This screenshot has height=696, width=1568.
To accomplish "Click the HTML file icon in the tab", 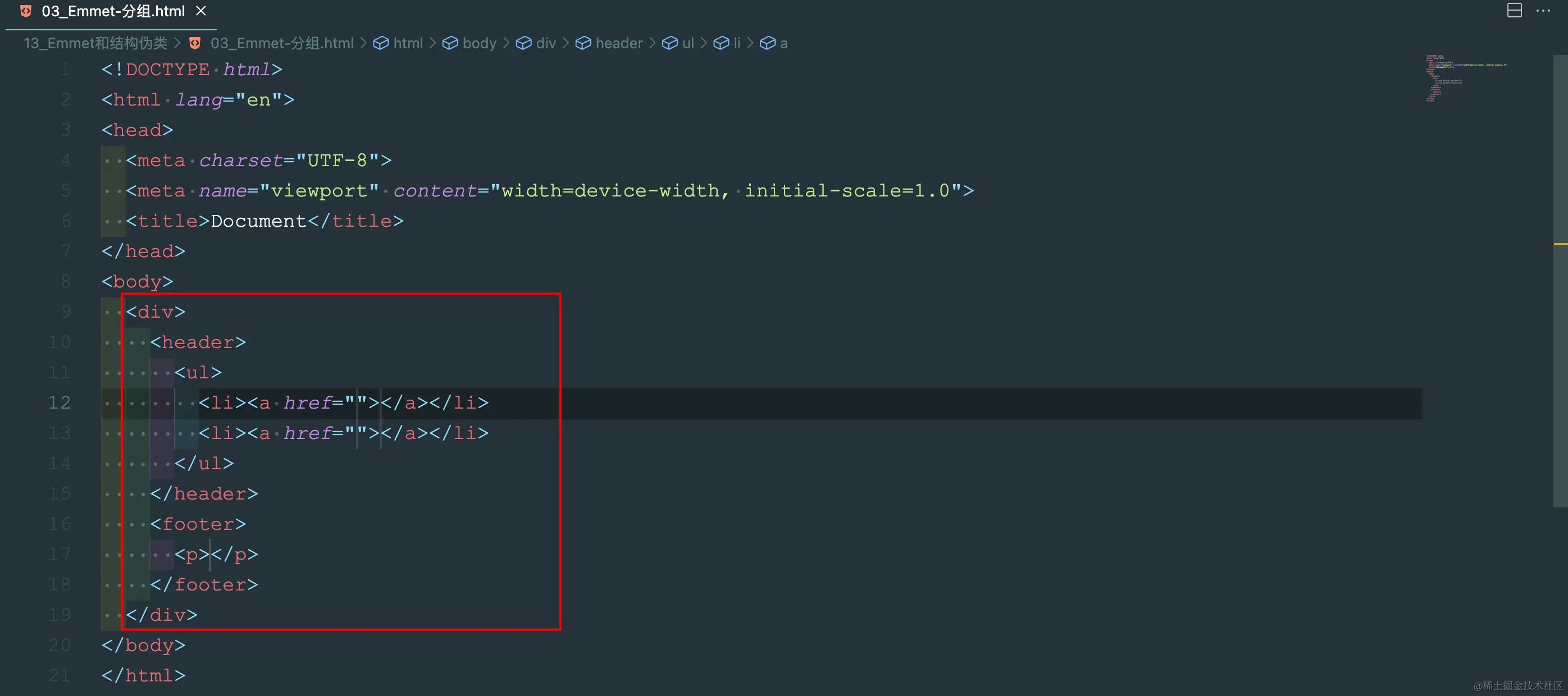I will (x=26, y=11).
